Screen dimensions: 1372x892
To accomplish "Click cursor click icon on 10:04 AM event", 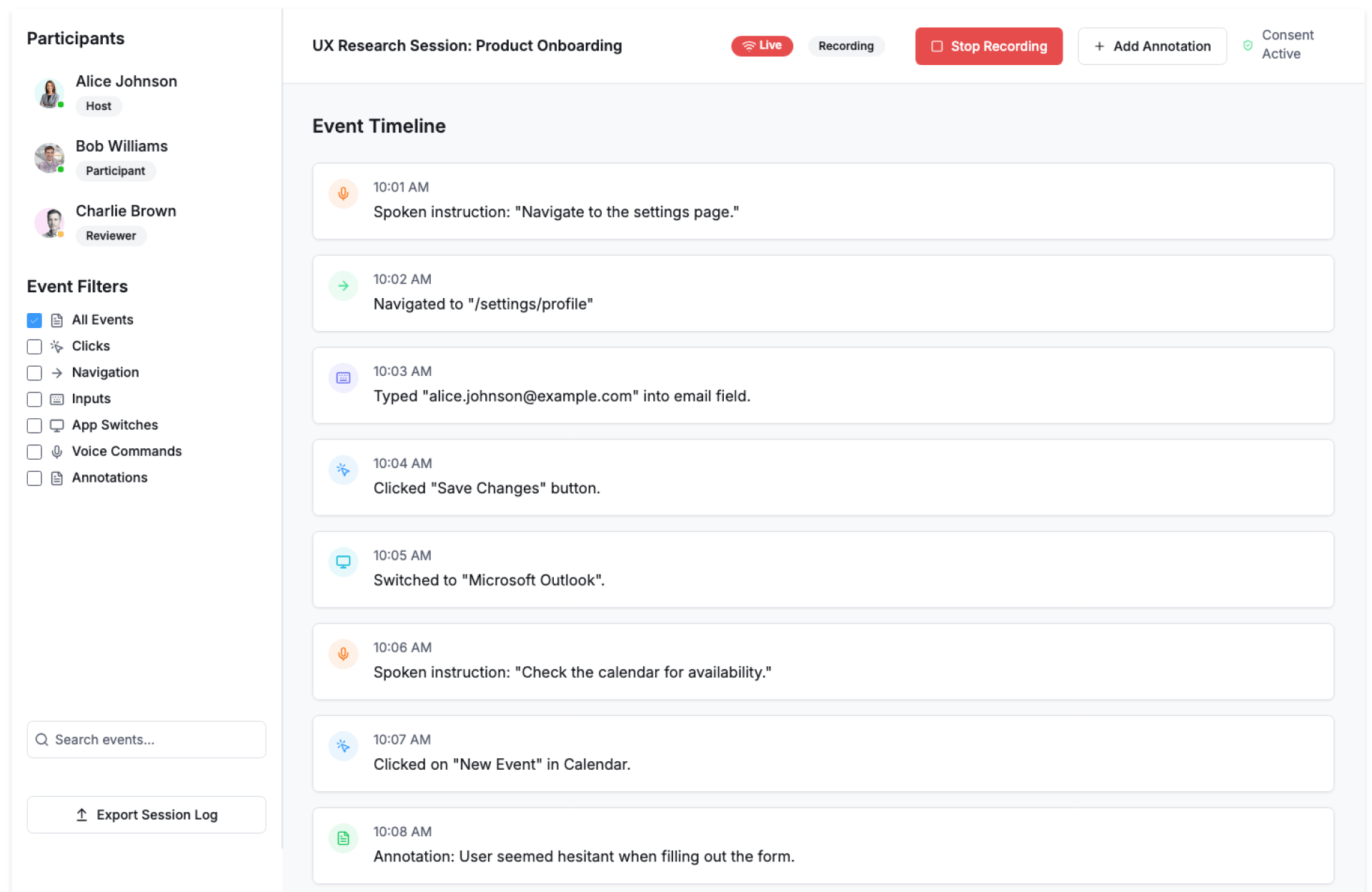I will click(x=343, y=470).
